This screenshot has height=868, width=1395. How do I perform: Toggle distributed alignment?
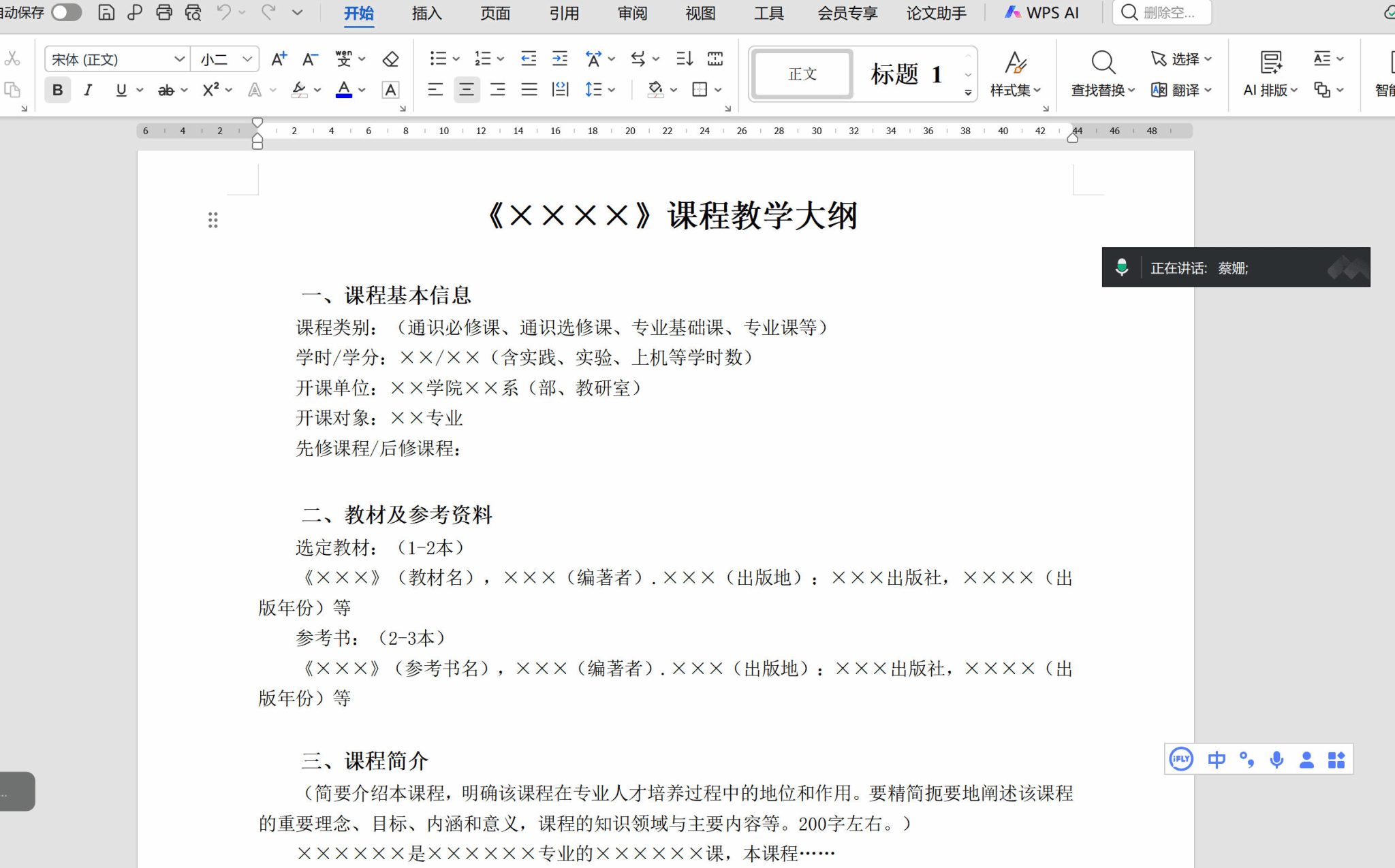pyautogui.click(x=560, y=90)
